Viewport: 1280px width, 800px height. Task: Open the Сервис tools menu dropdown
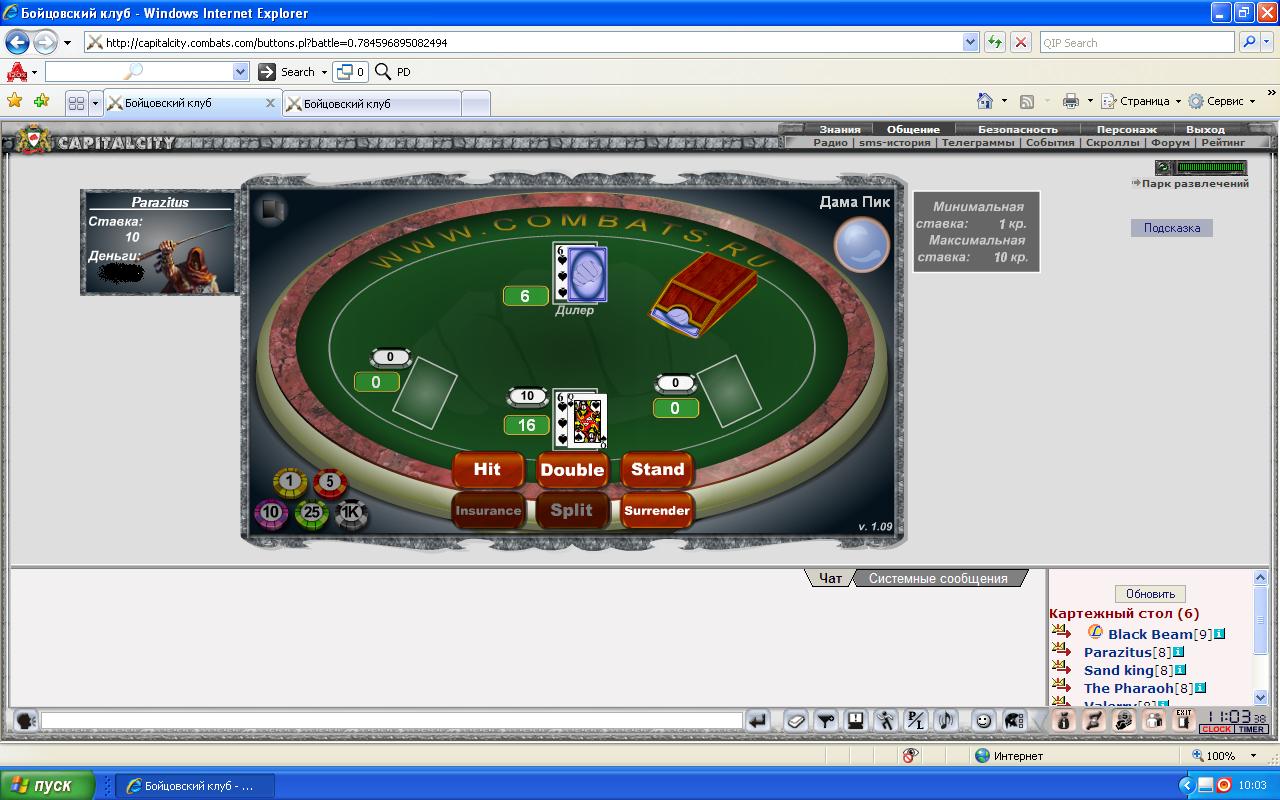point(1222,101)
